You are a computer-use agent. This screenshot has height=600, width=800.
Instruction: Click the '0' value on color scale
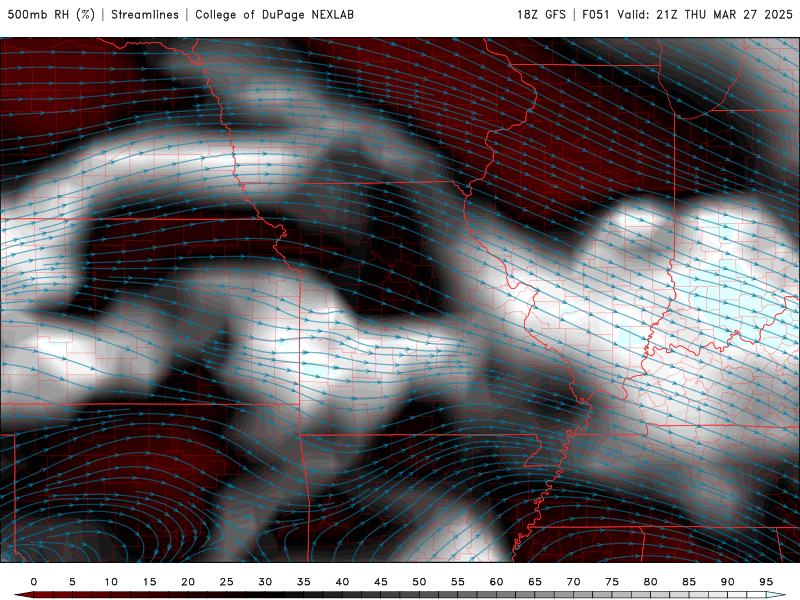34,582
